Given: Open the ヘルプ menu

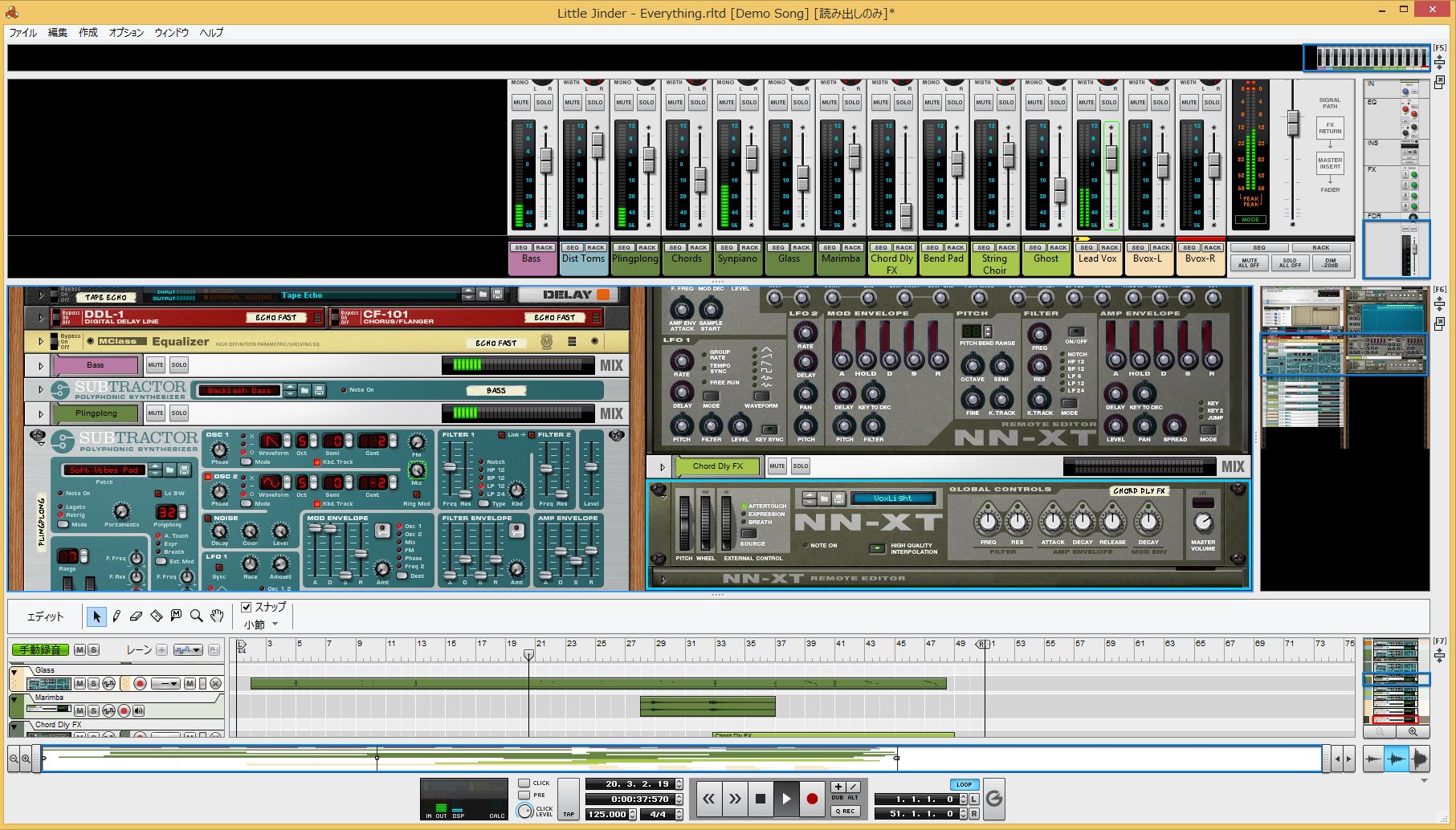Looking at the screenshot, I should click(x=211, y=33).
